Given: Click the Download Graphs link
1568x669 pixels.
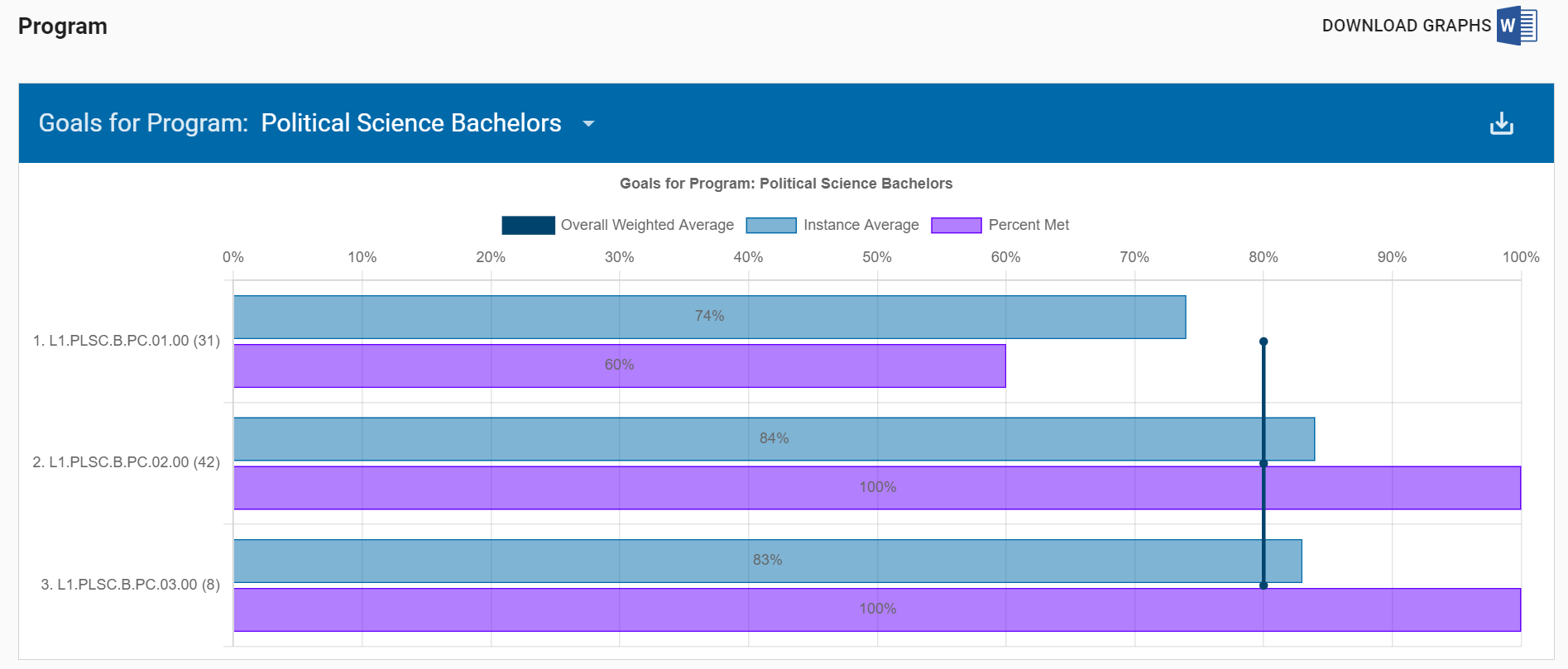Looking at the screenshot, I should tap(1406, 26).
